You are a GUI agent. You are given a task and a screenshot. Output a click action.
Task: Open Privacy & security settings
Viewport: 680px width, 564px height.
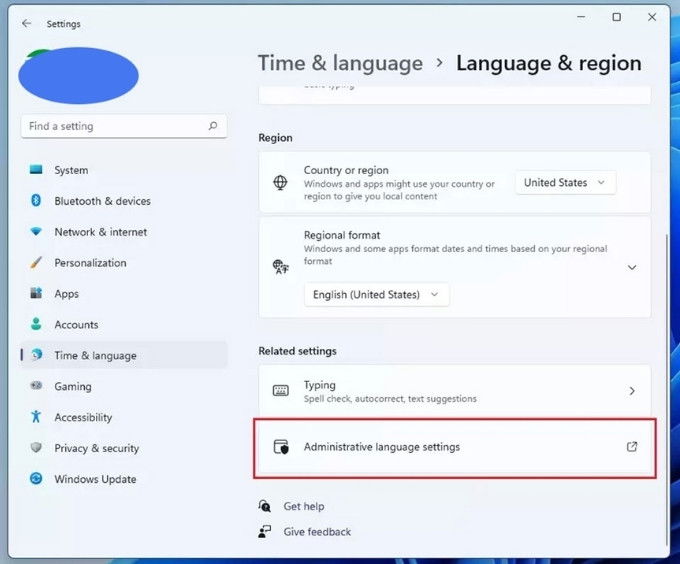coord(124,448)
